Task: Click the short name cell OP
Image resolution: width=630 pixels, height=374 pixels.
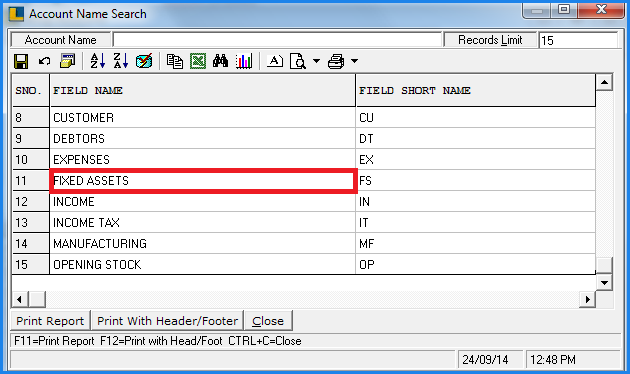Action: tap(475, 264)
